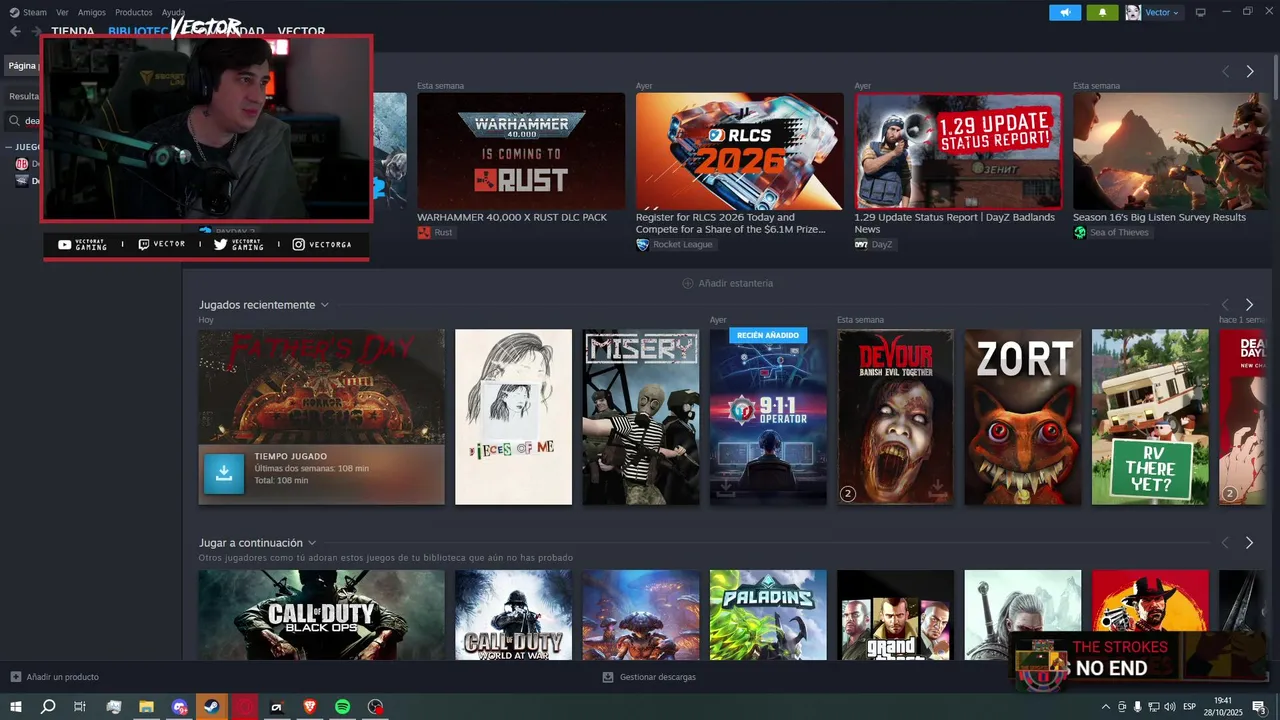This screenshot has height=720, width=1280.
Task: Open the Season 16's Big Listen Survey Results news
Action: [1171, 151]
